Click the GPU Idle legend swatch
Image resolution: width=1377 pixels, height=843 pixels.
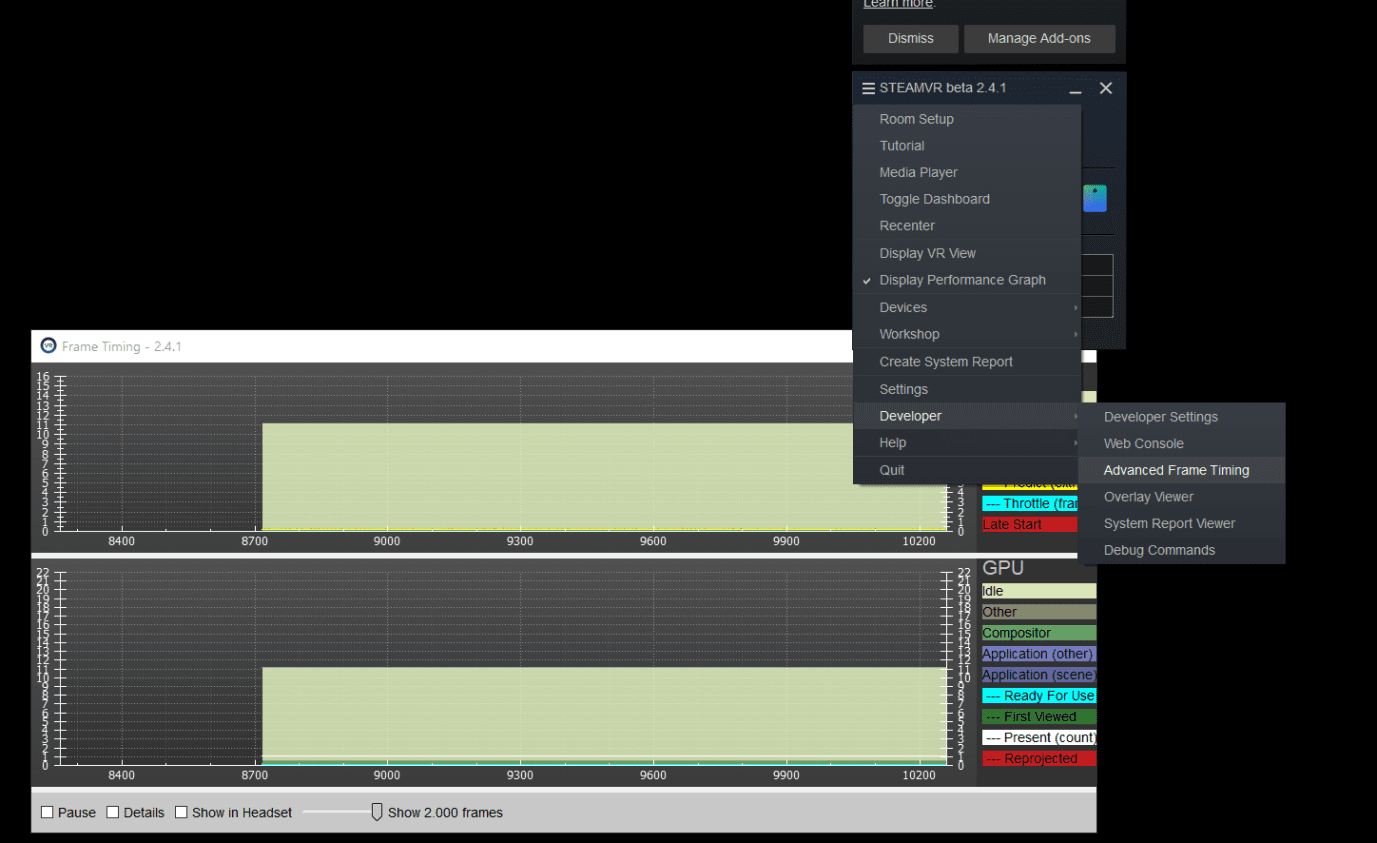tap(1039, 591)
